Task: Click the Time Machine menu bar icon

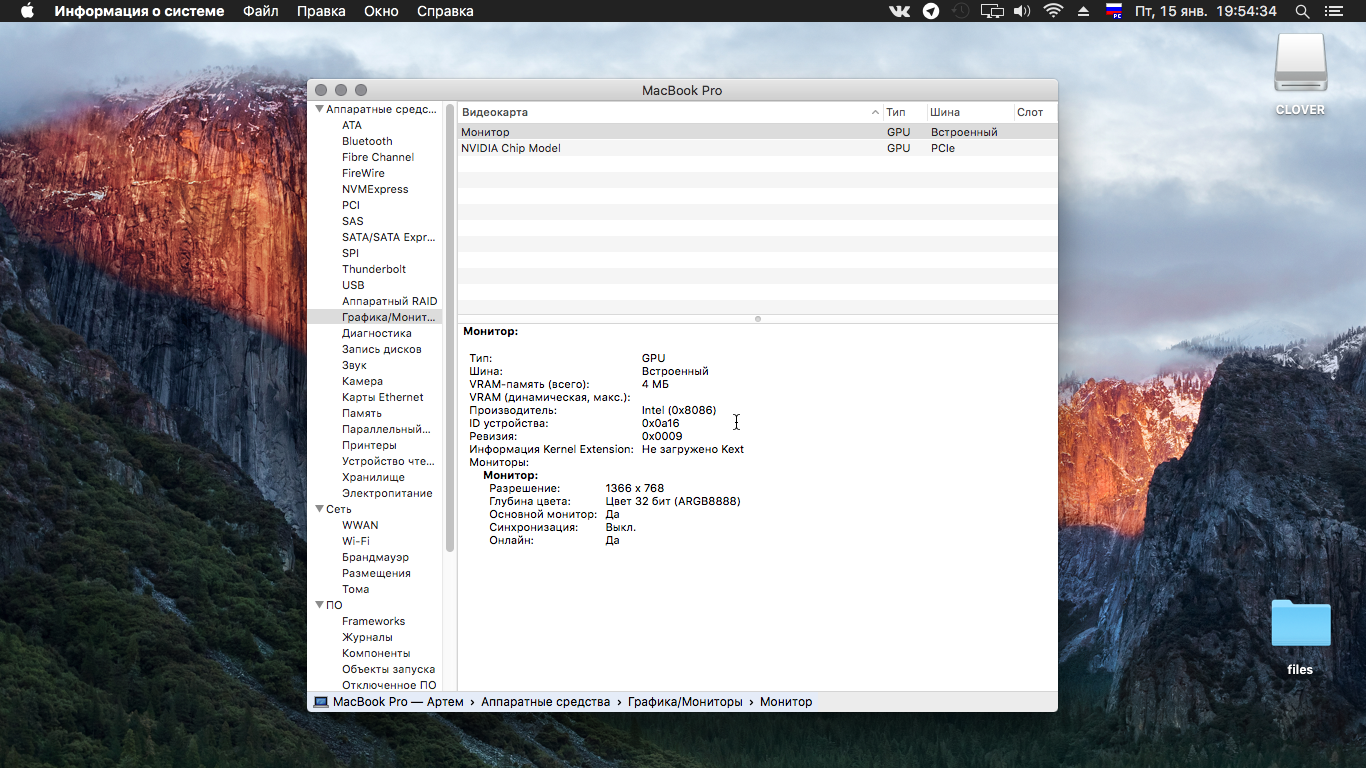Action: 961,11
